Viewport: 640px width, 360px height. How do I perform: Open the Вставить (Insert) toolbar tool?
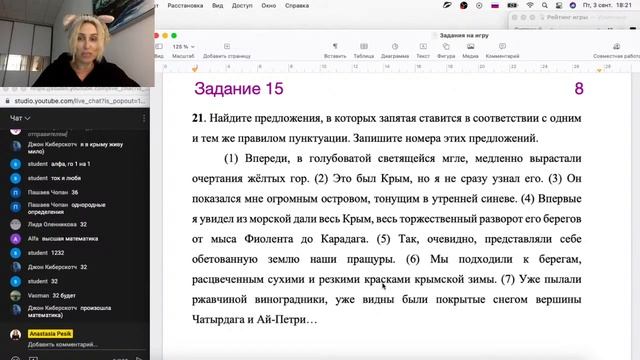pos(335,50)
